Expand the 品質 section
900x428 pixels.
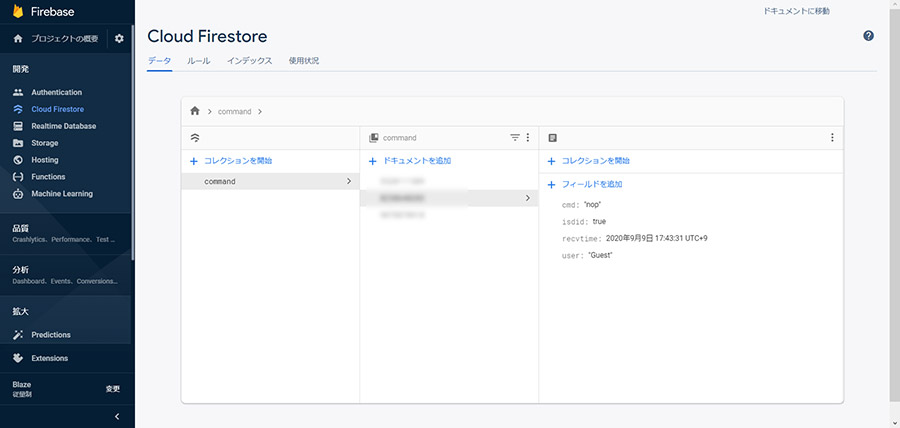pos(65,233)
